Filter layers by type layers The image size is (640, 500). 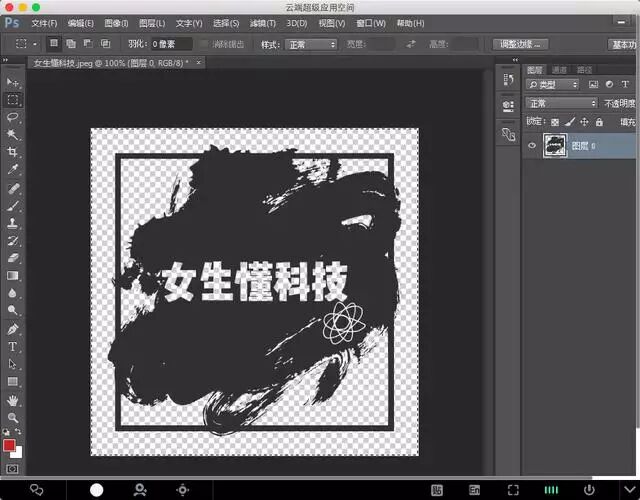pyautogui.click(x=625, y=84)
